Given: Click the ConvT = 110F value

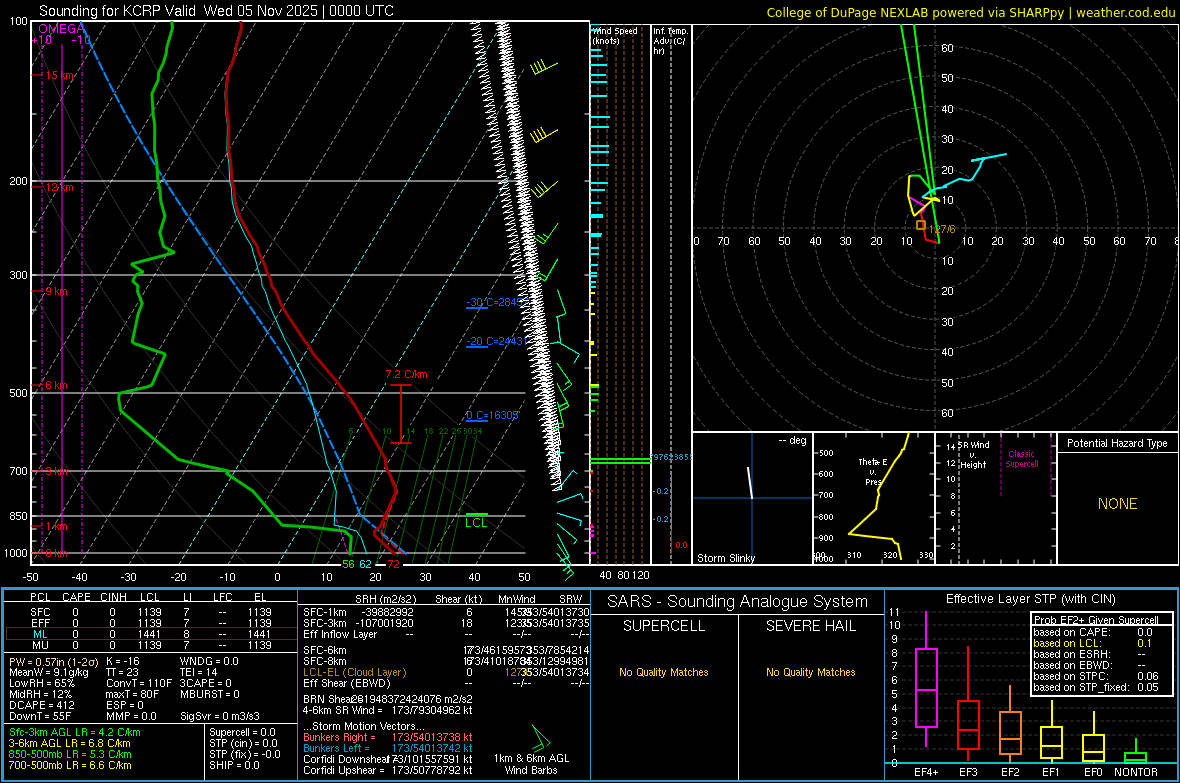Looking at the screenshot, I should 139,683.
